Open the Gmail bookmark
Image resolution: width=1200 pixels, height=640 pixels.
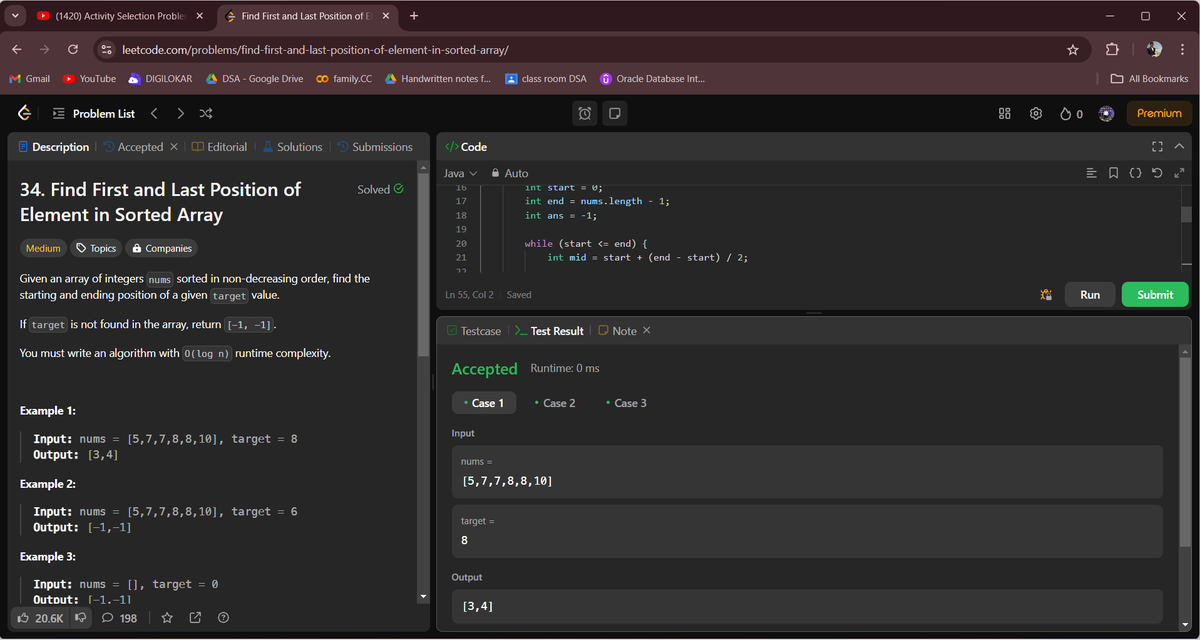coord(30,79)
